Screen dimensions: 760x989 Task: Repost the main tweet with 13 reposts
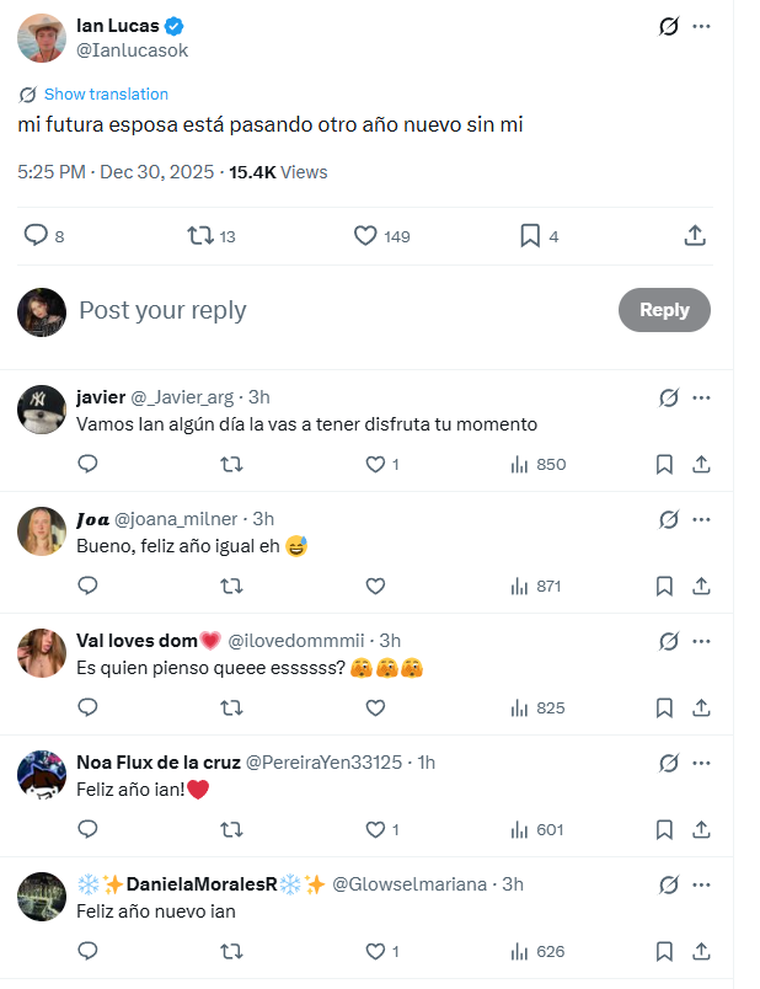(x=201, y=236)
